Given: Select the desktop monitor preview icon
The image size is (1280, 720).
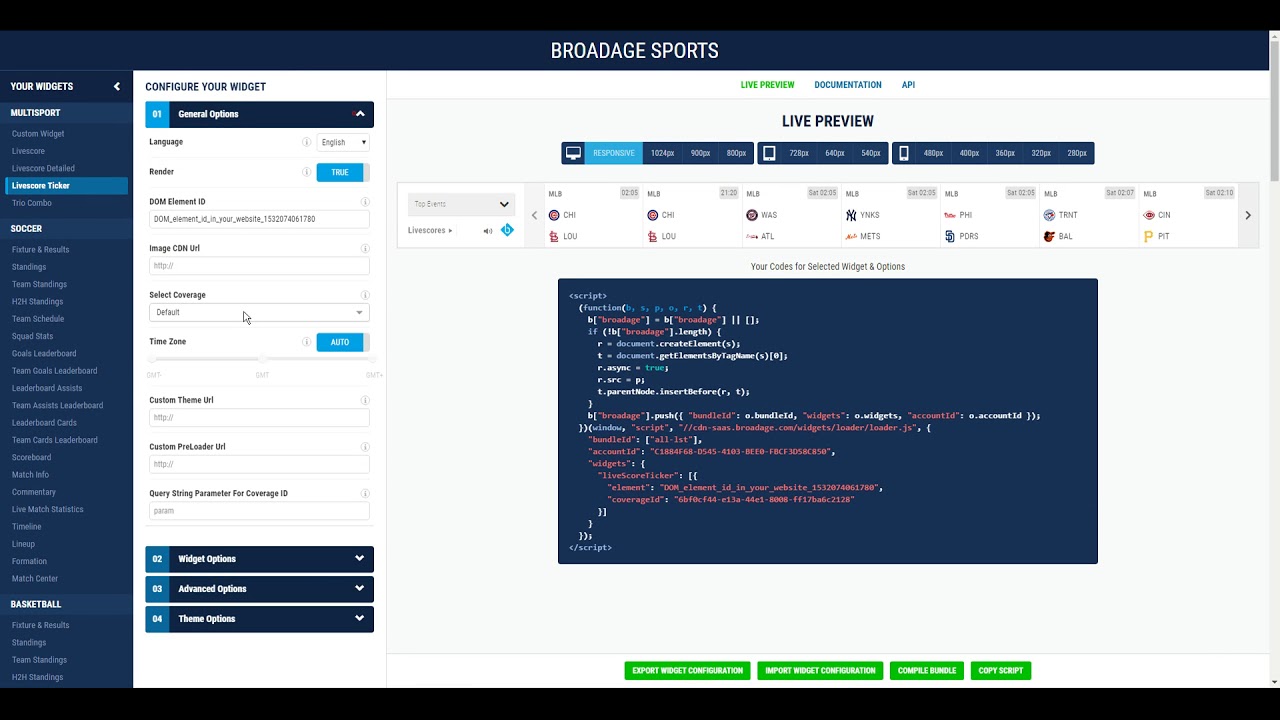Looking at the screenshot, I should coord(573,153).
